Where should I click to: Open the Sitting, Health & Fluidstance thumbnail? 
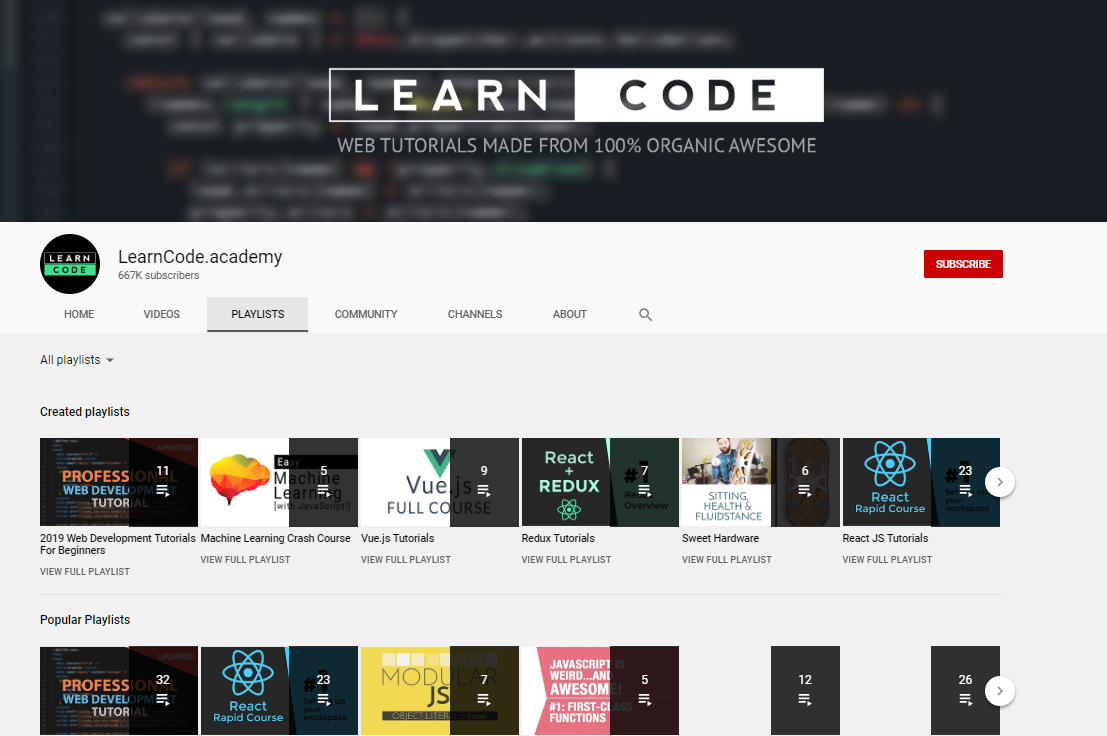point(761,482)
